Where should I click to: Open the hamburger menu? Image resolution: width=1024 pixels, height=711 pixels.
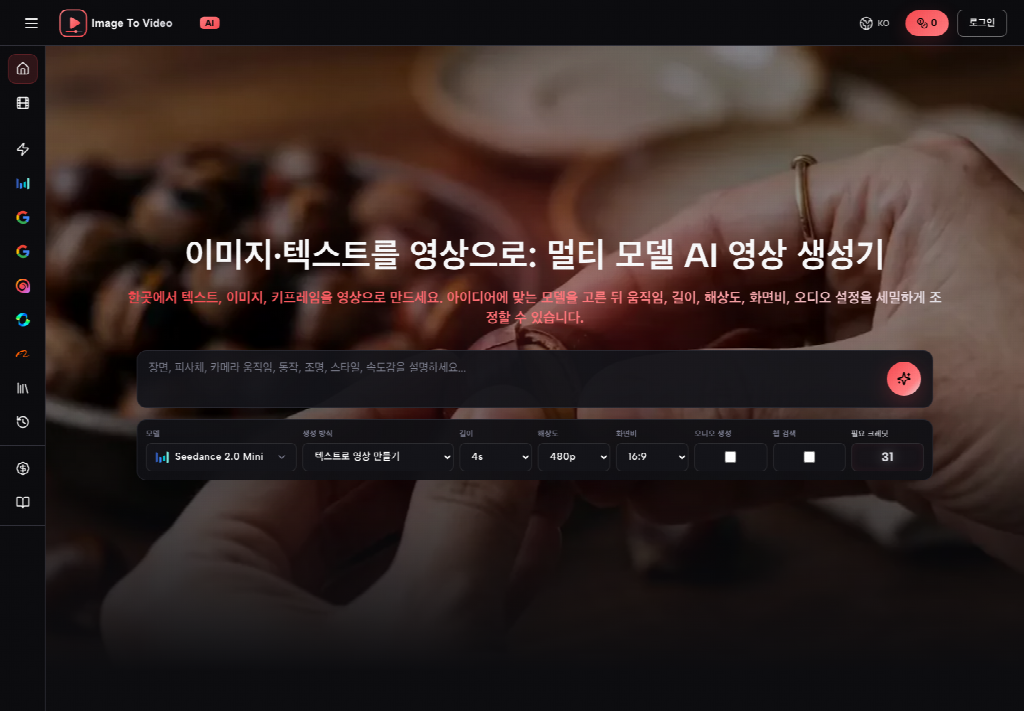31,24
